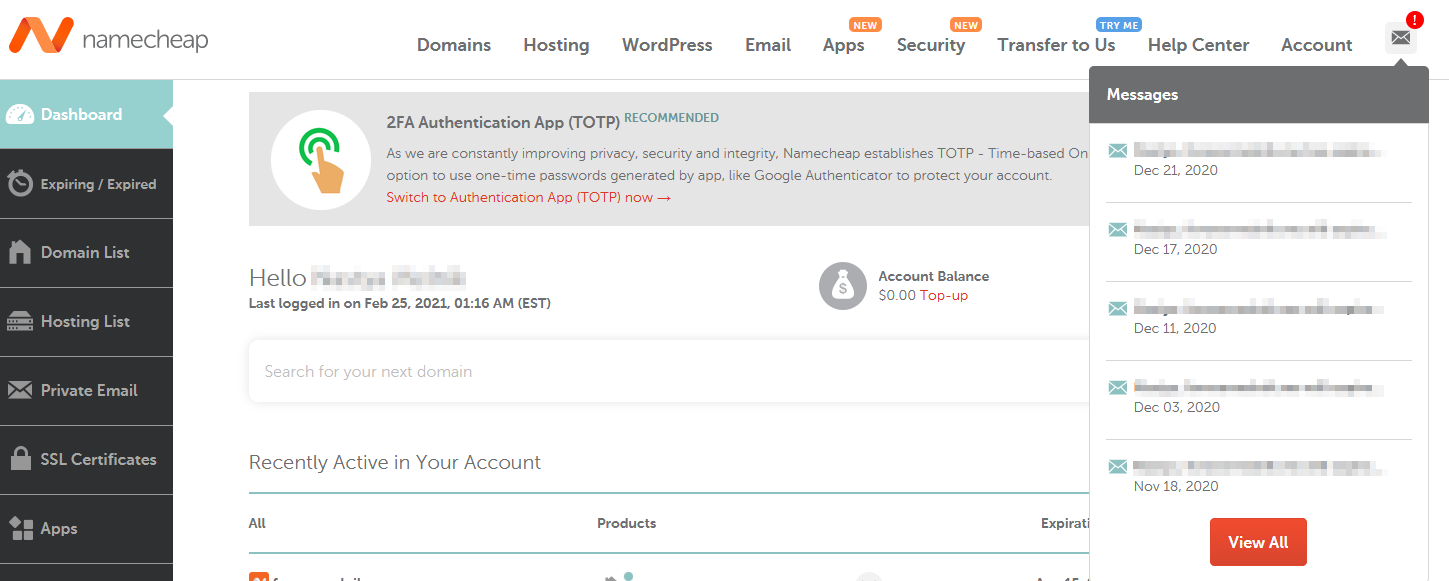Open Apps in the sidebar
Viewport: 1449px width, 581px height.
(86, 529)
